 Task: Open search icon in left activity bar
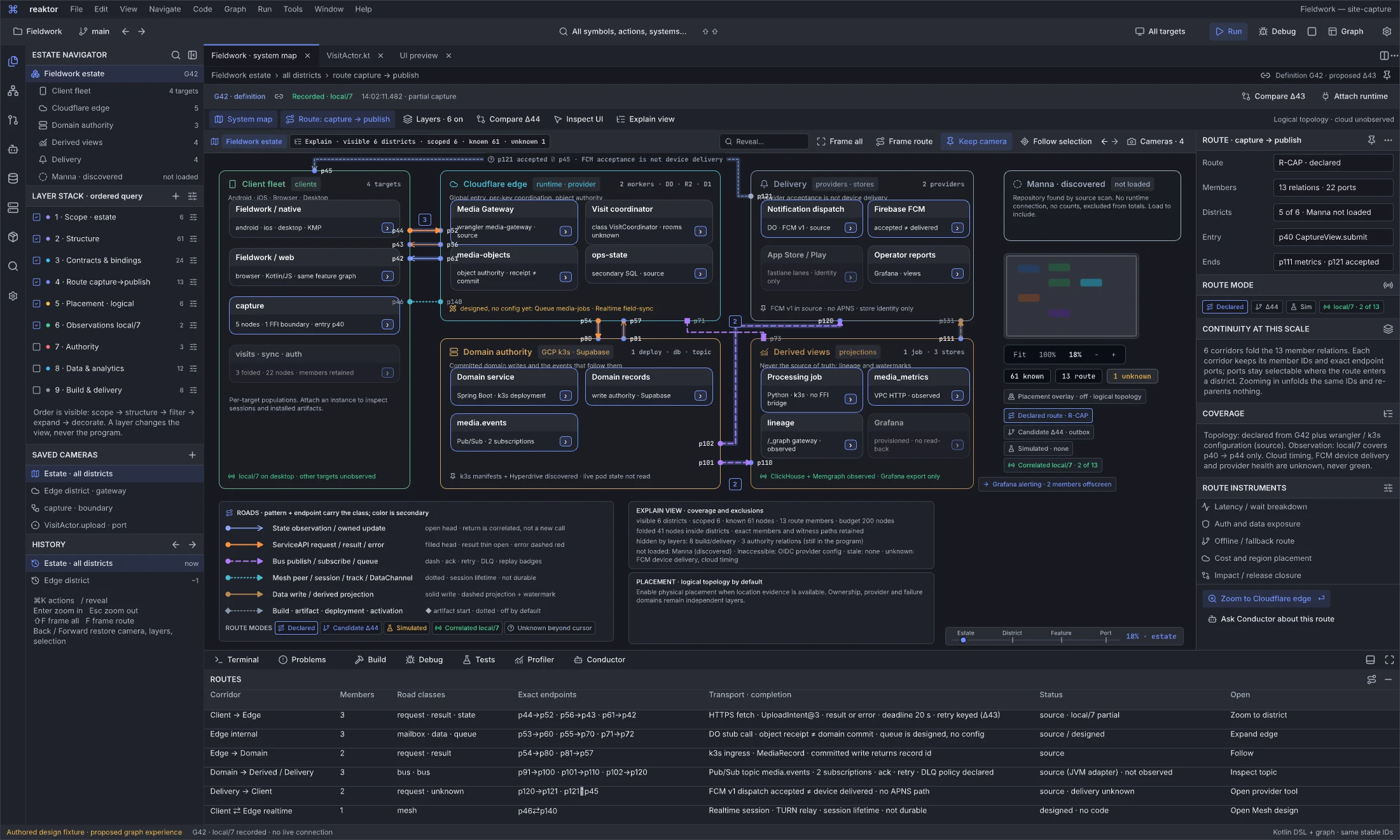[13, 266]
